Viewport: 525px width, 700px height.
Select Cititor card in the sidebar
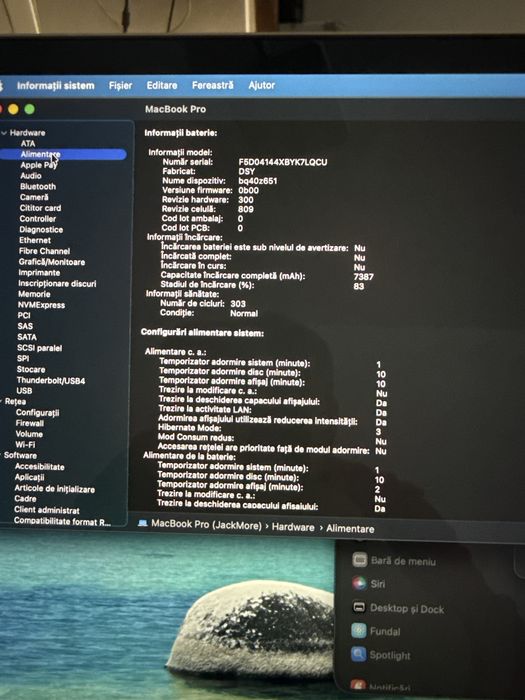pyautogui.click(x=40, y=208)
